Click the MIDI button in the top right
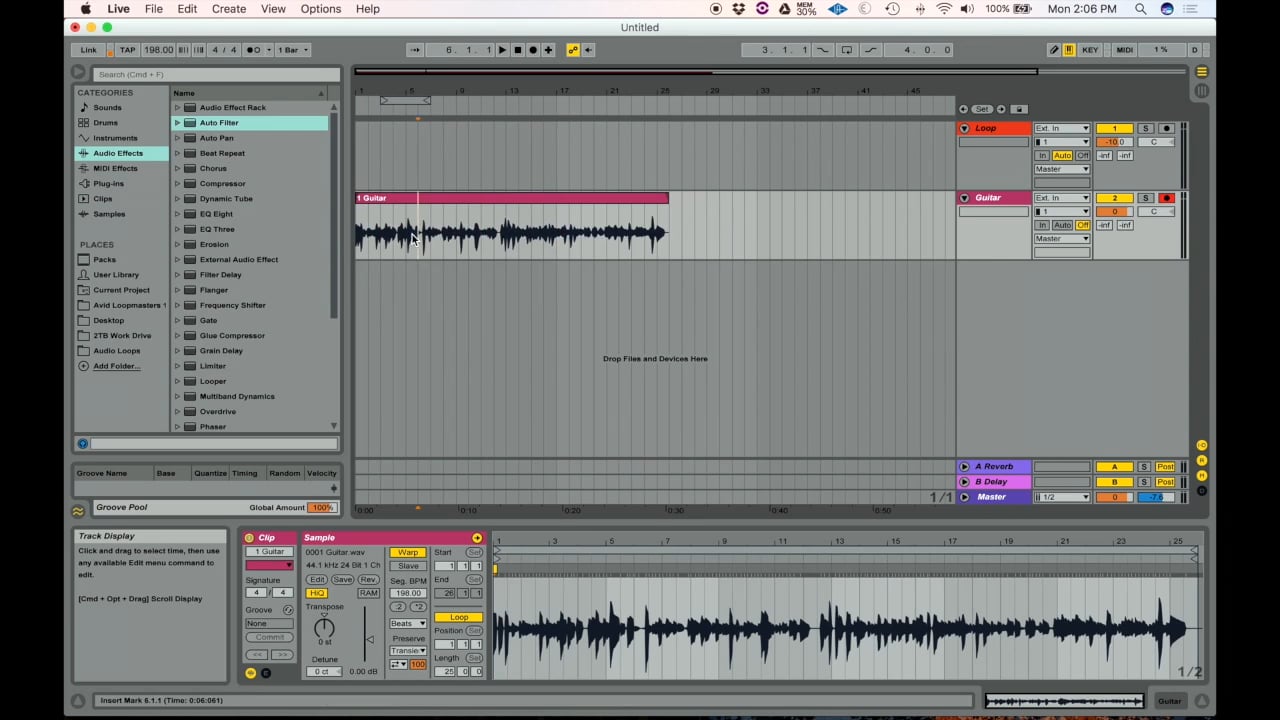Viewport: 1280px width, 720px height. pyautogui.click(x=1124, y=49)
